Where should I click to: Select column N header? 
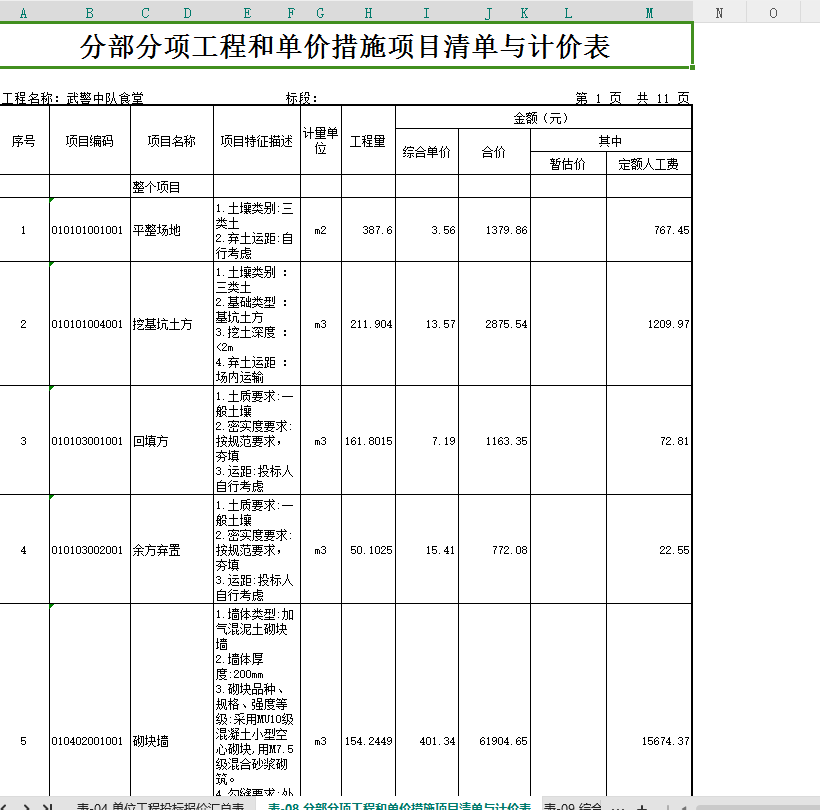pos(720,14)
